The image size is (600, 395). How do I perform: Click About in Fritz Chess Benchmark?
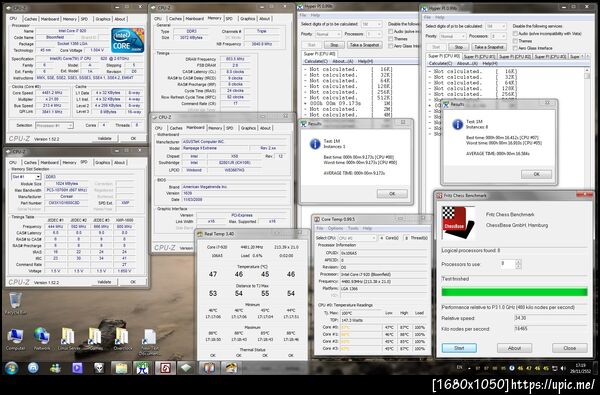coord(514,348)
